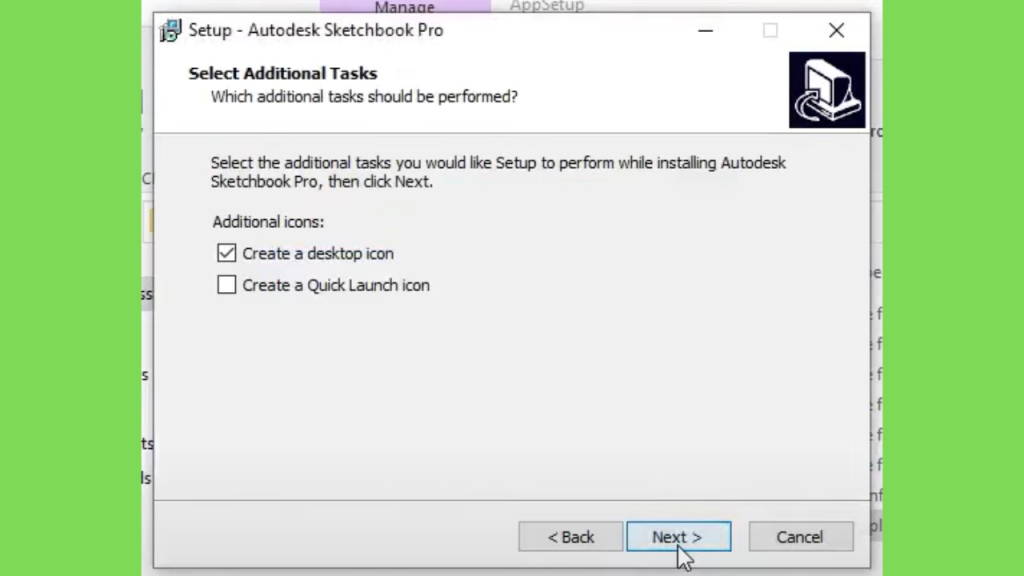The height and width of the screenshot is (576, 1024).
Task: Click the 'Setup - Autodesk Sketchbook Pro' title
Action: [316, 31]
